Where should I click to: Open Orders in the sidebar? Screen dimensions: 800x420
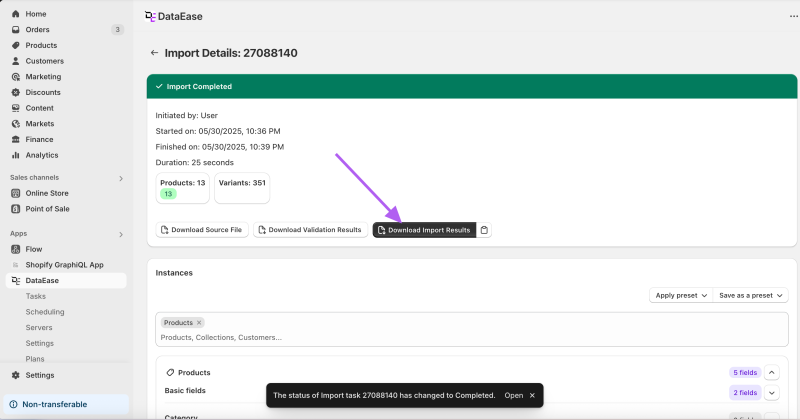point(37,30)
